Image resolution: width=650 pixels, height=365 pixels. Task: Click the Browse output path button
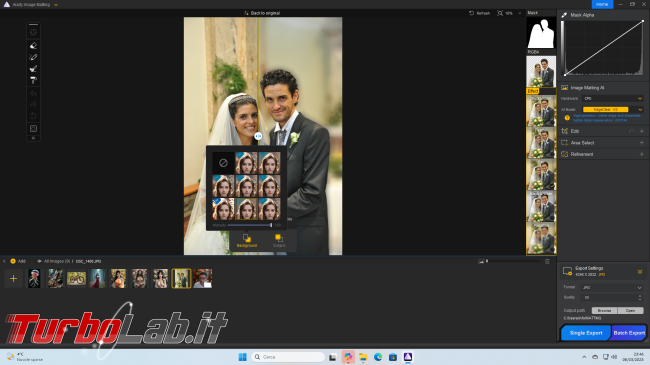pos(604,310)
